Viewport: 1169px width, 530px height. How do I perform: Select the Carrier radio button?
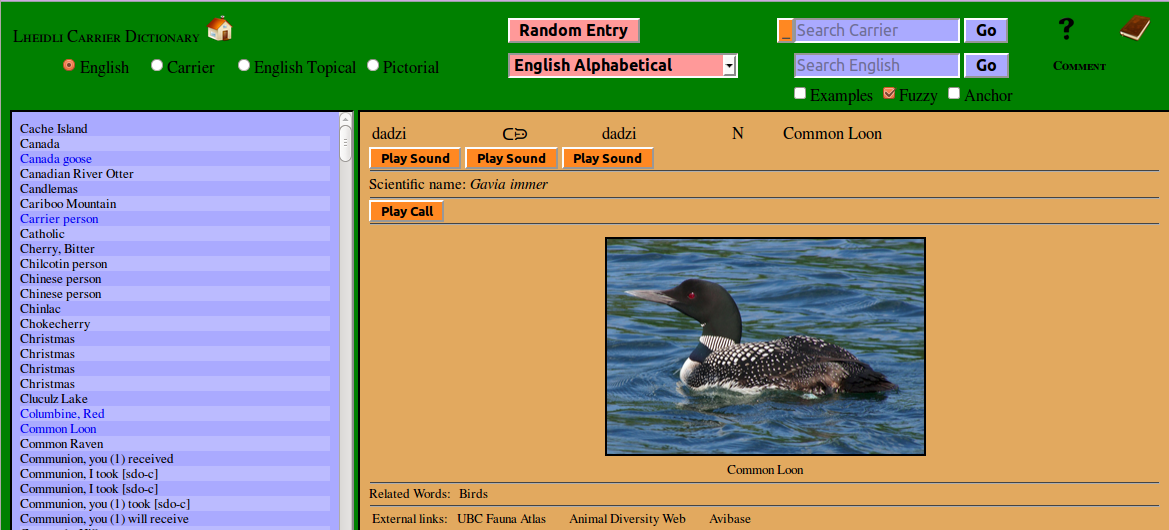click(x=157, y=66)
